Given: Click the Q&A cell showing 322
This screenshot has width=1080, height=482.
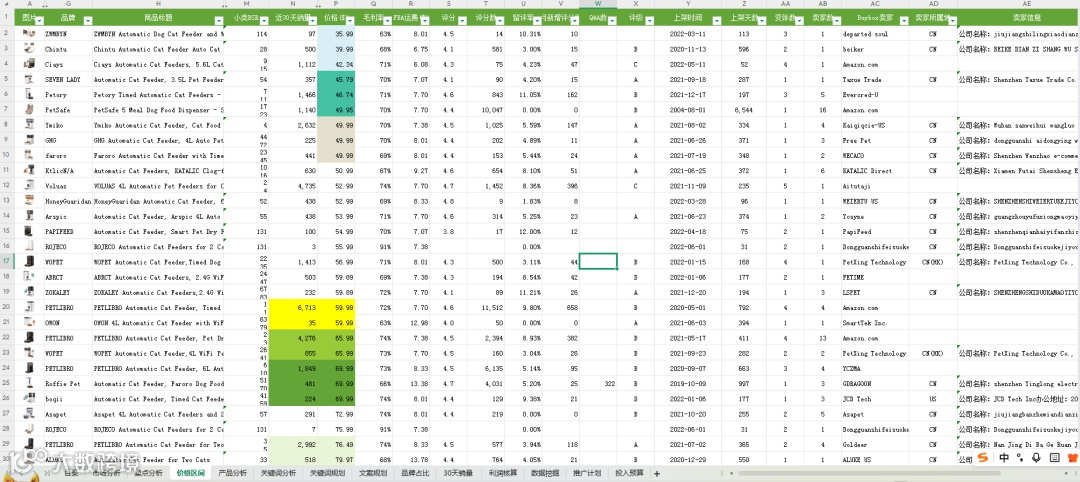Looking at the screenshot, I should point(598,384).
